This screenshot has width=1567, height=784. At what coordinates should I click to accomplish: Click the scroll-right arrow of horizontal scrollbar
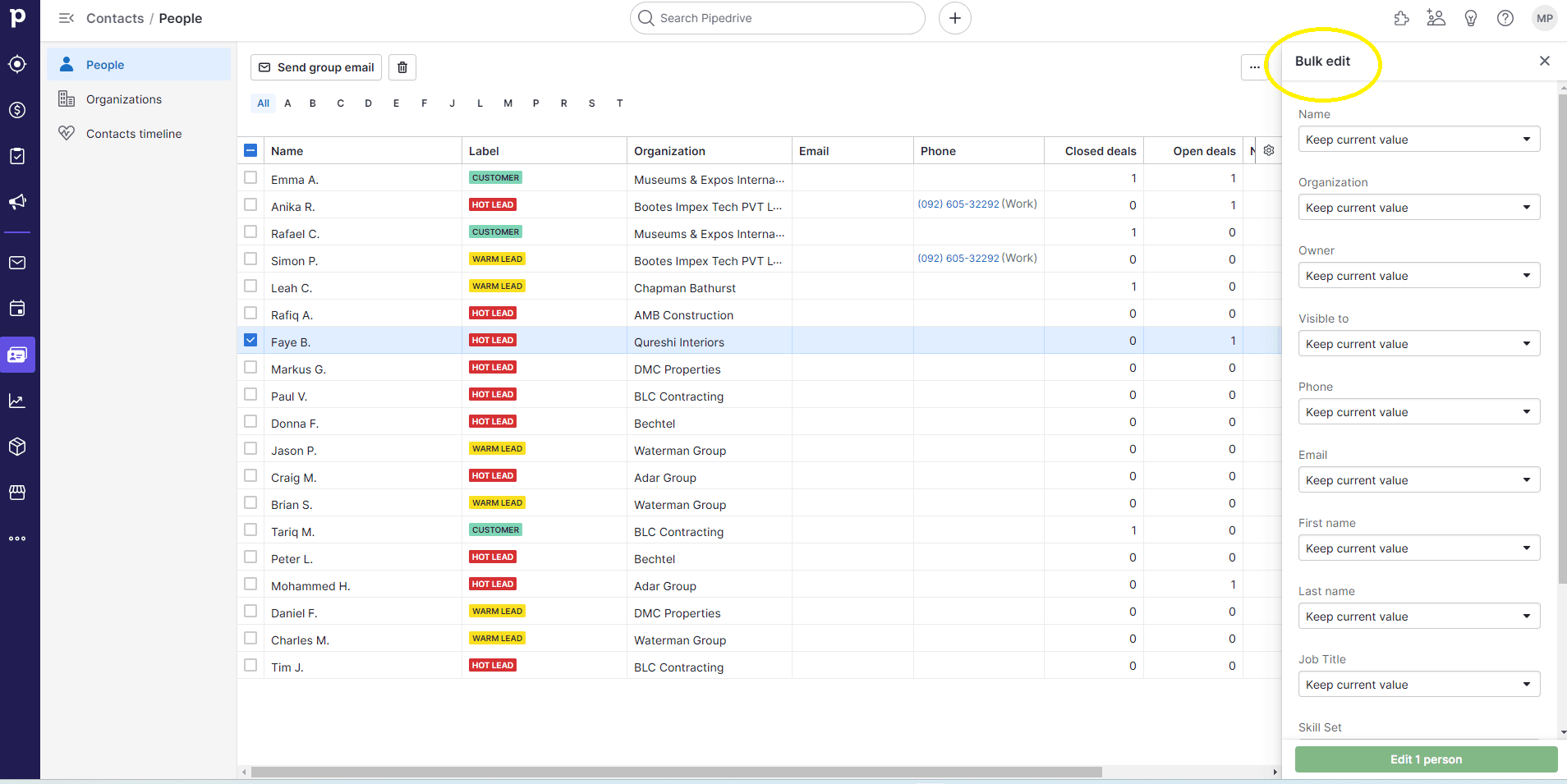pyautogui.click(x=1275, y=772)
